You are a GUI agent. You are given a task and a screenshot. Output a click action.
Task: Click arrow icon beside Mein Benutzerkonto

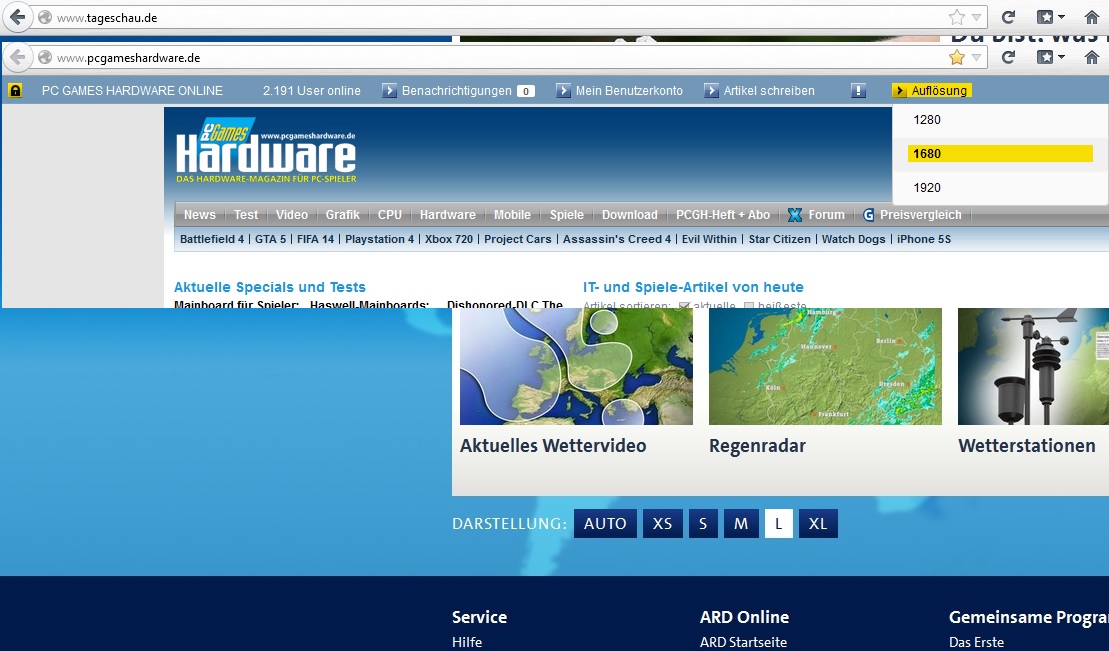coord(563,91)
